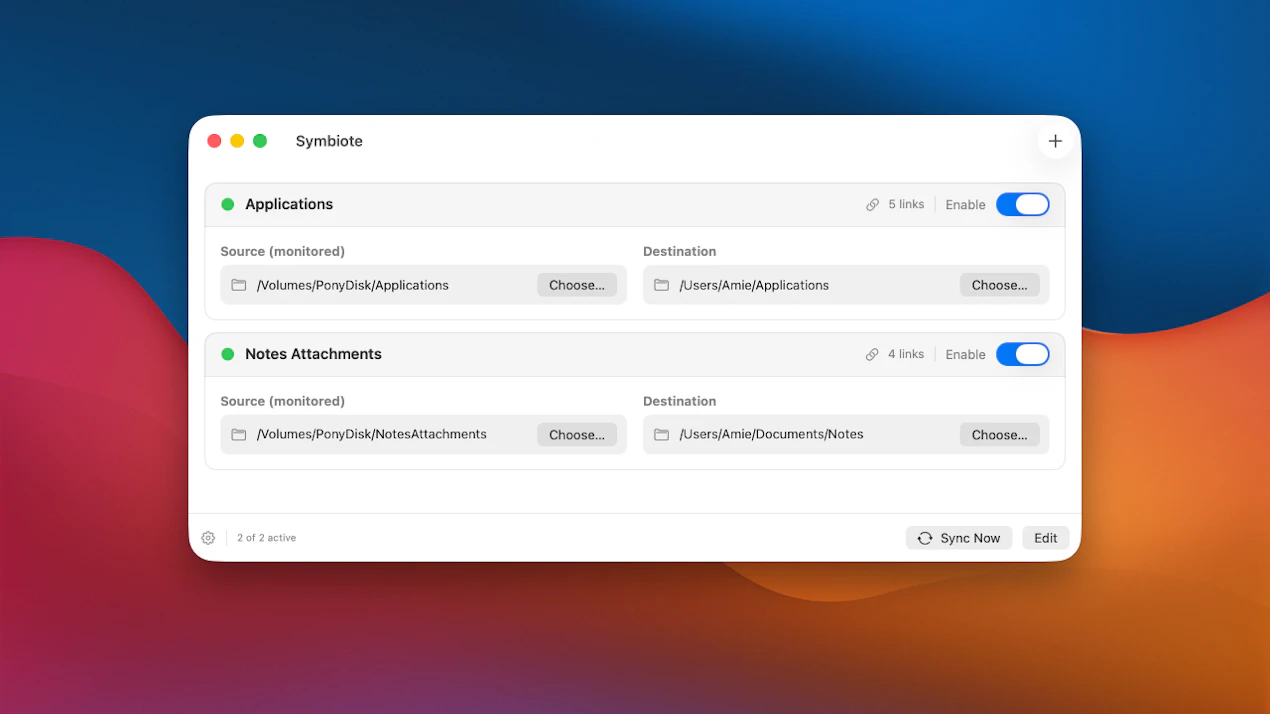The height and width of the screenshot is (714, 1270).
Task: Click Source (monitored) label under Applications
Action: pos(283,251)
